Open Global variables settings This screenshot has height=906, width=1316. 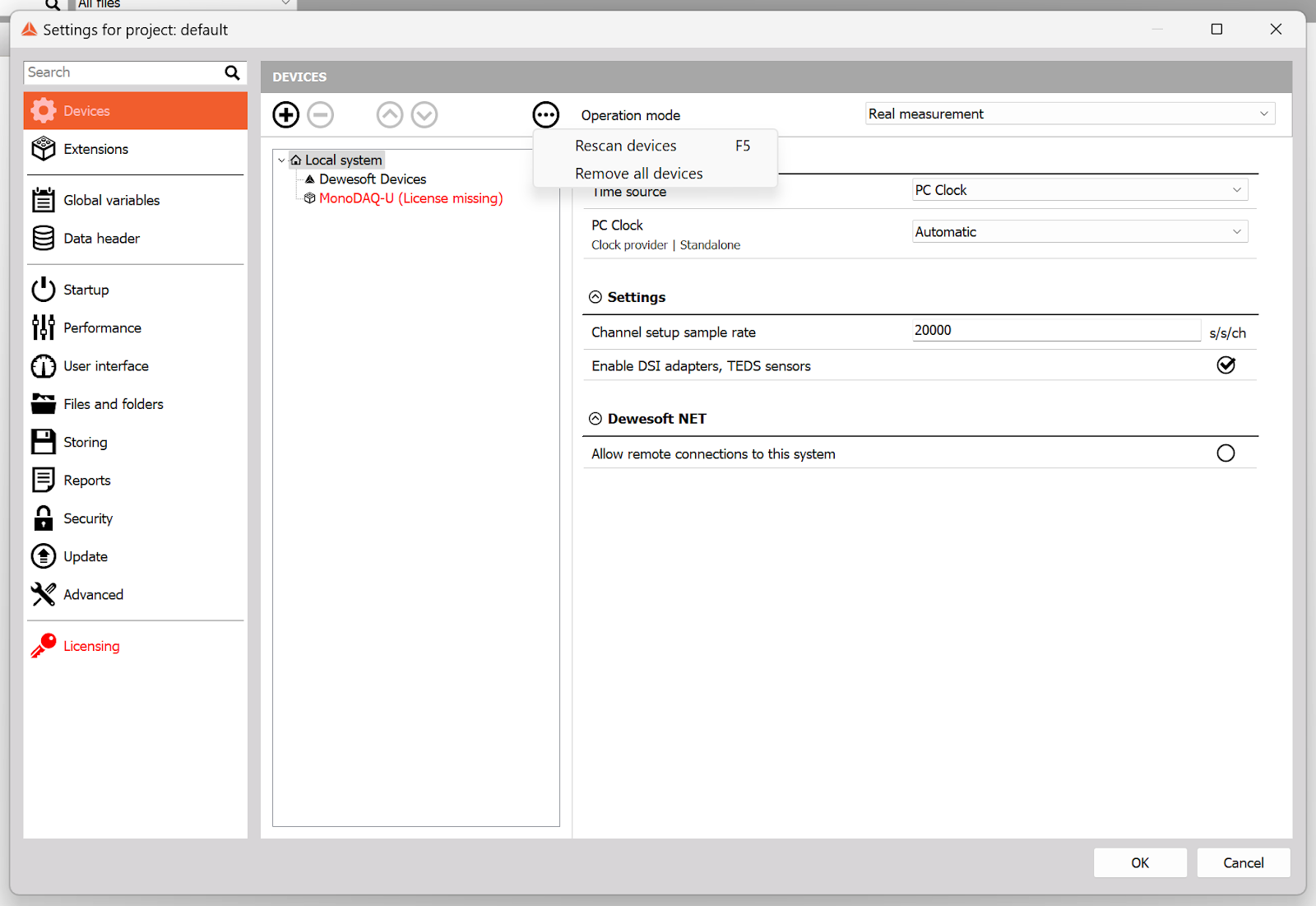point(136,200)
